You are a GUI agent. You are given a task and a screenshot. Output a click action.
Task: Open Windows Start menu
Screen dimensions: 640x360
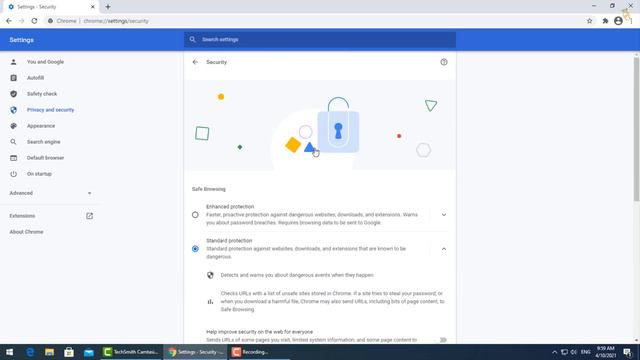click(9, 352)
